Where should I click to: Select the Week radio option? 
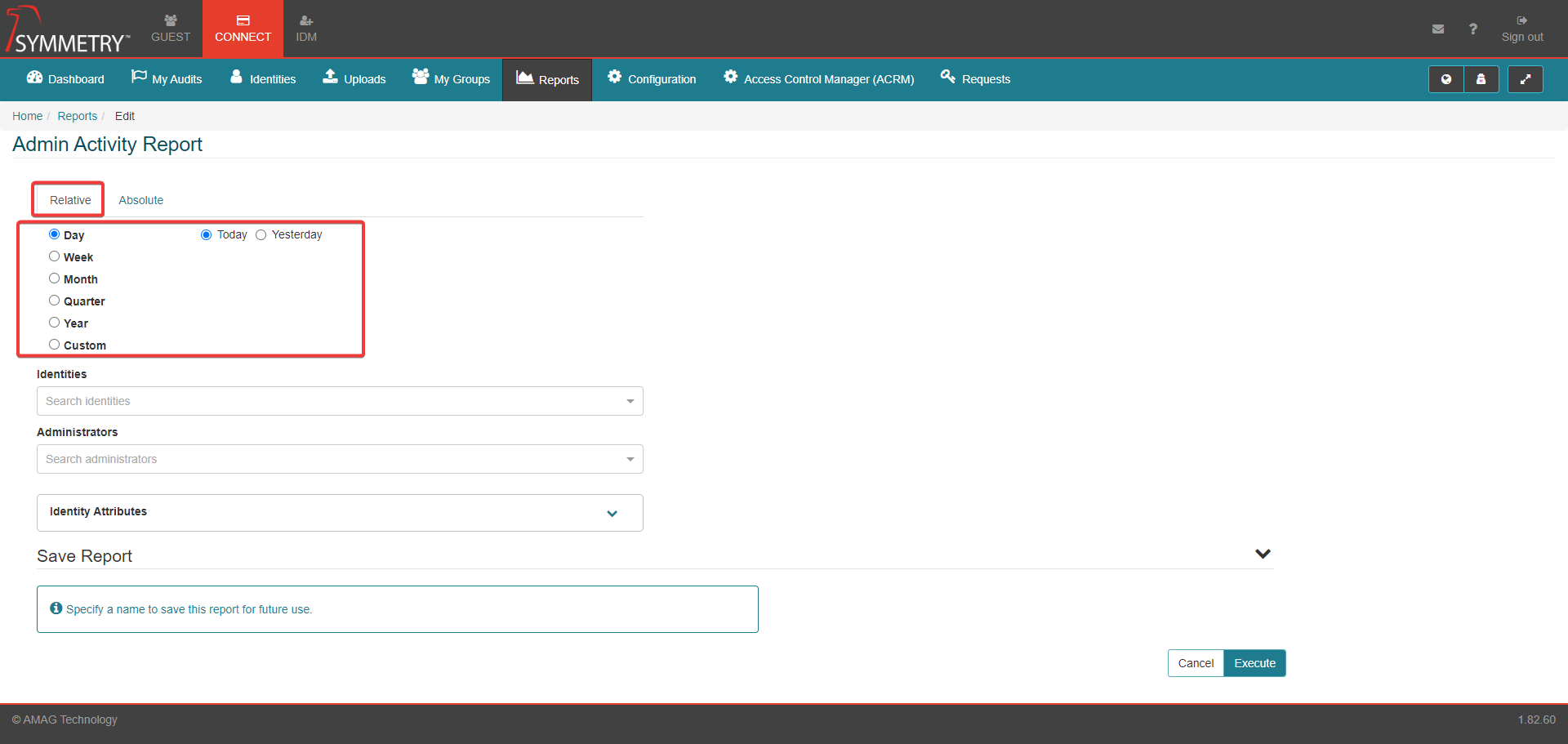[54, 256]
